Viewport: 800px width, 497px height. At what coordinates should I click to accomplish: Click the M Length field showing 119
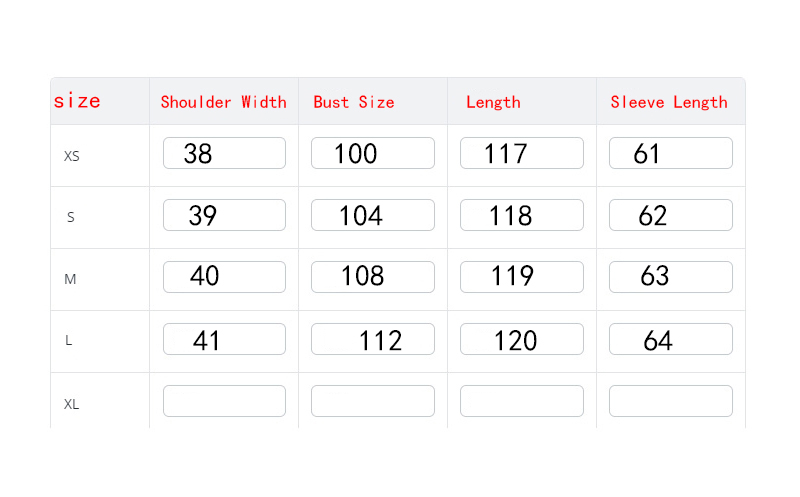coord(522,277)
